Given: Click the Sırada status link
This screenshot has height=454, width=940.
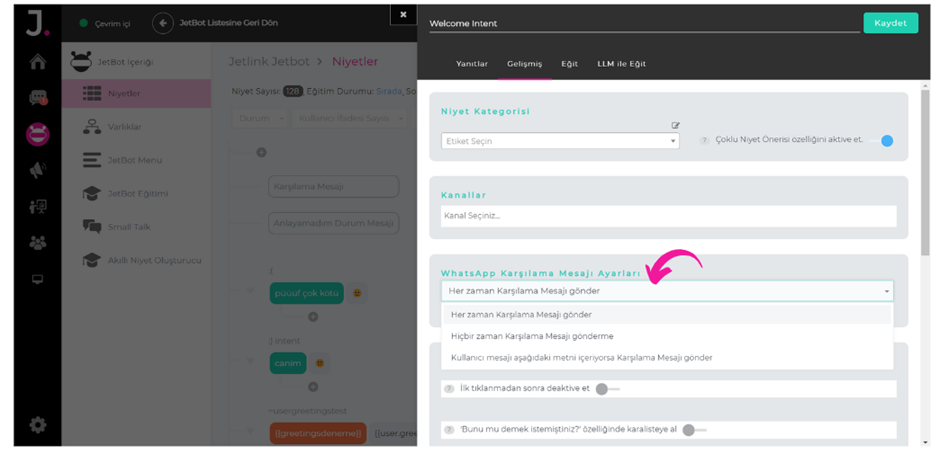Looking at the screenshot, I should [390, 92].
